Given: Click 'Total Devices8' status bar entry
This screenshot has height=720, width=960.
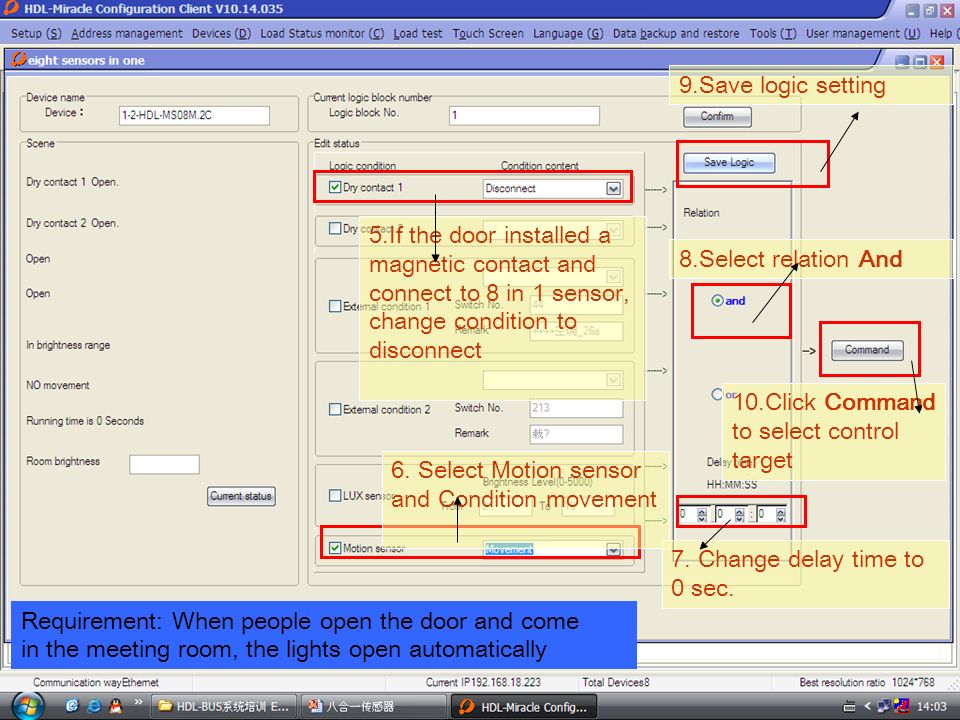Looking at the screenshot, I should click(x=615, y=682).
